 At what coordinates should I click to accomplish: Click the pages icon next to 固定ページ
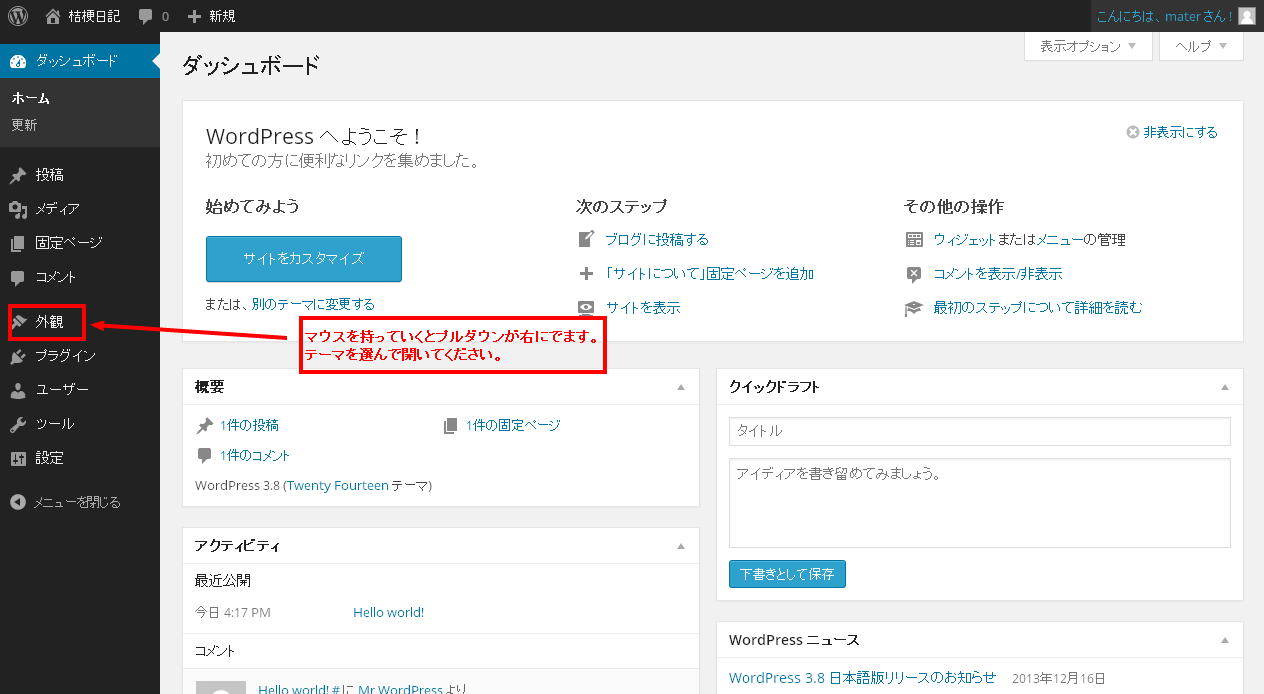(18, 243)
